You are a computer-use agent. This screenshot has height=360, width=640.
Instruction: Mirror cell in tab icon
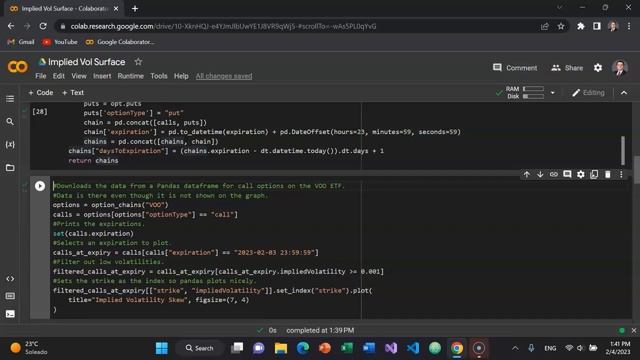click(x=594, y=175)
